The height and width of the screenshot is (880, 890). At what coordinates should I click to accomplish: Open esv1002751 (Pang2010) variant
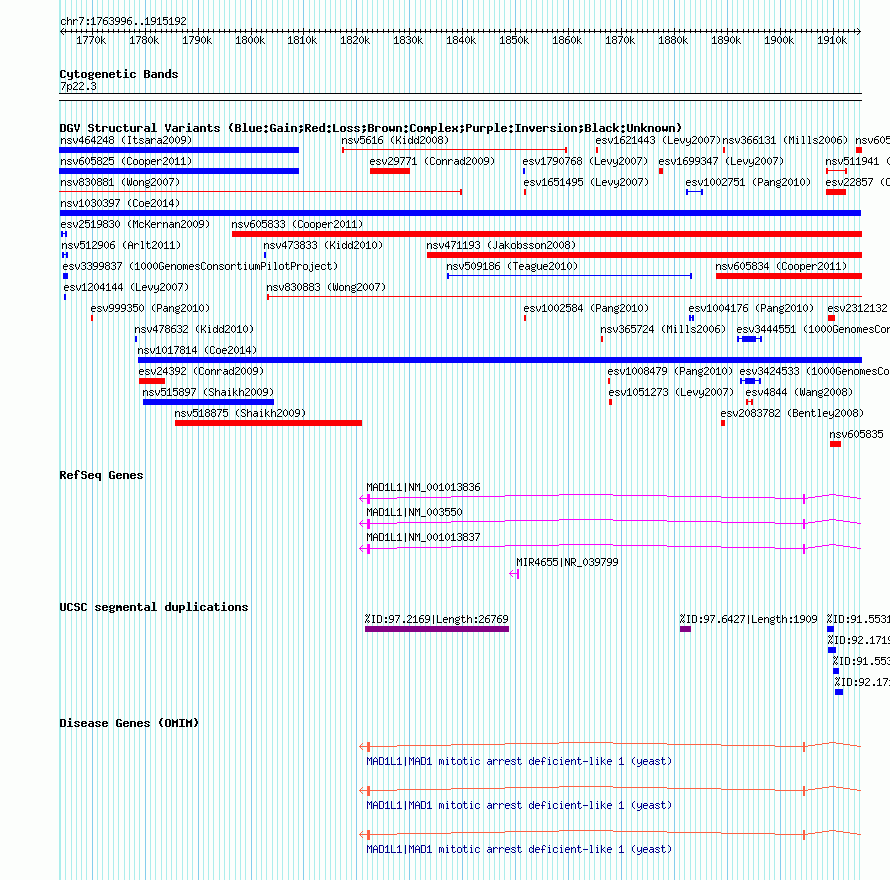coord(748,182)
